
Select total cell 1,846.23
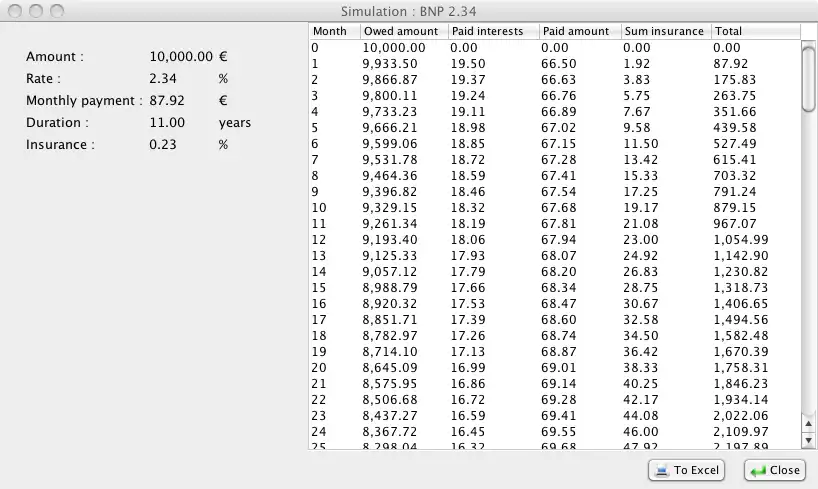741,384
